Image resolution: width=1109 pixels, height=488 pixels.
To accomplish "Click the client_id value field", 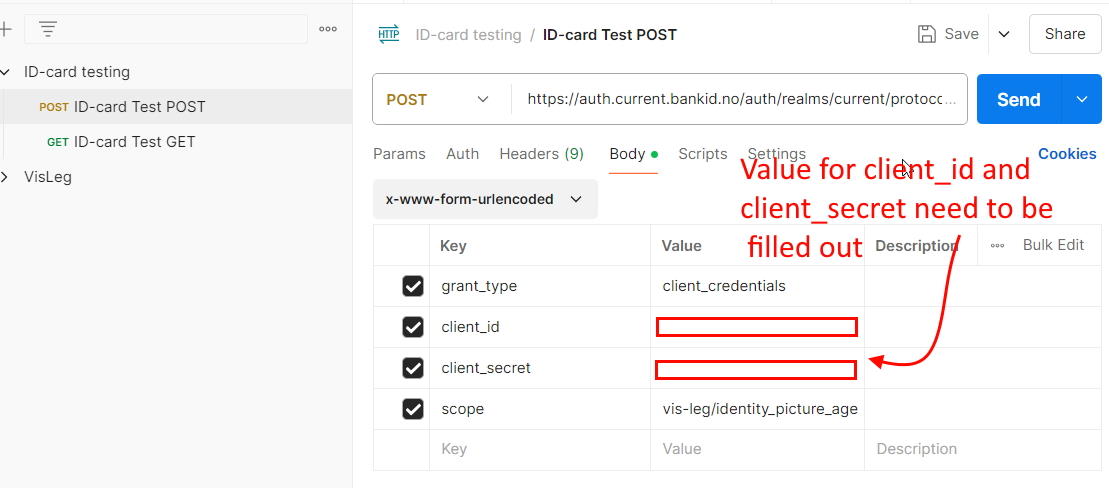I will tap(757, 327).
